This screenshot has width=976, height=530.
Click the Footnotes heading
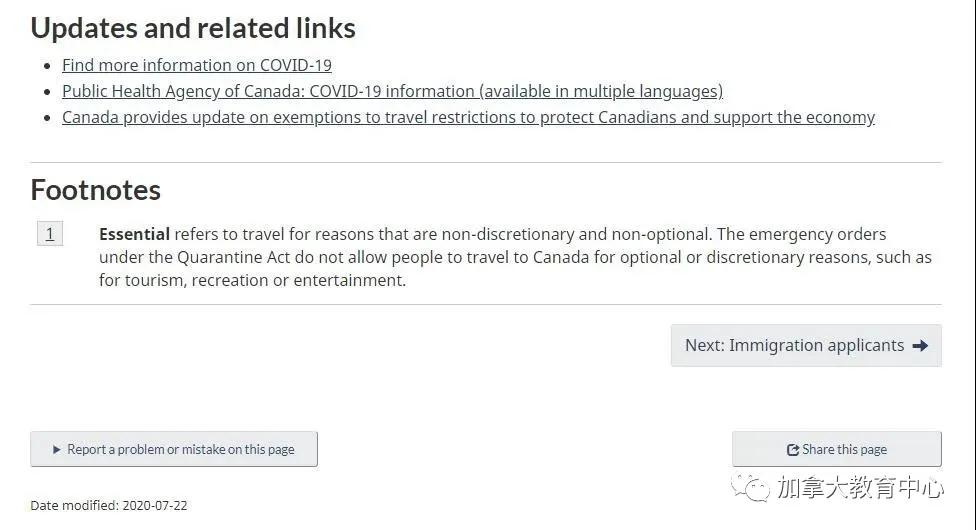pos(96,191)
